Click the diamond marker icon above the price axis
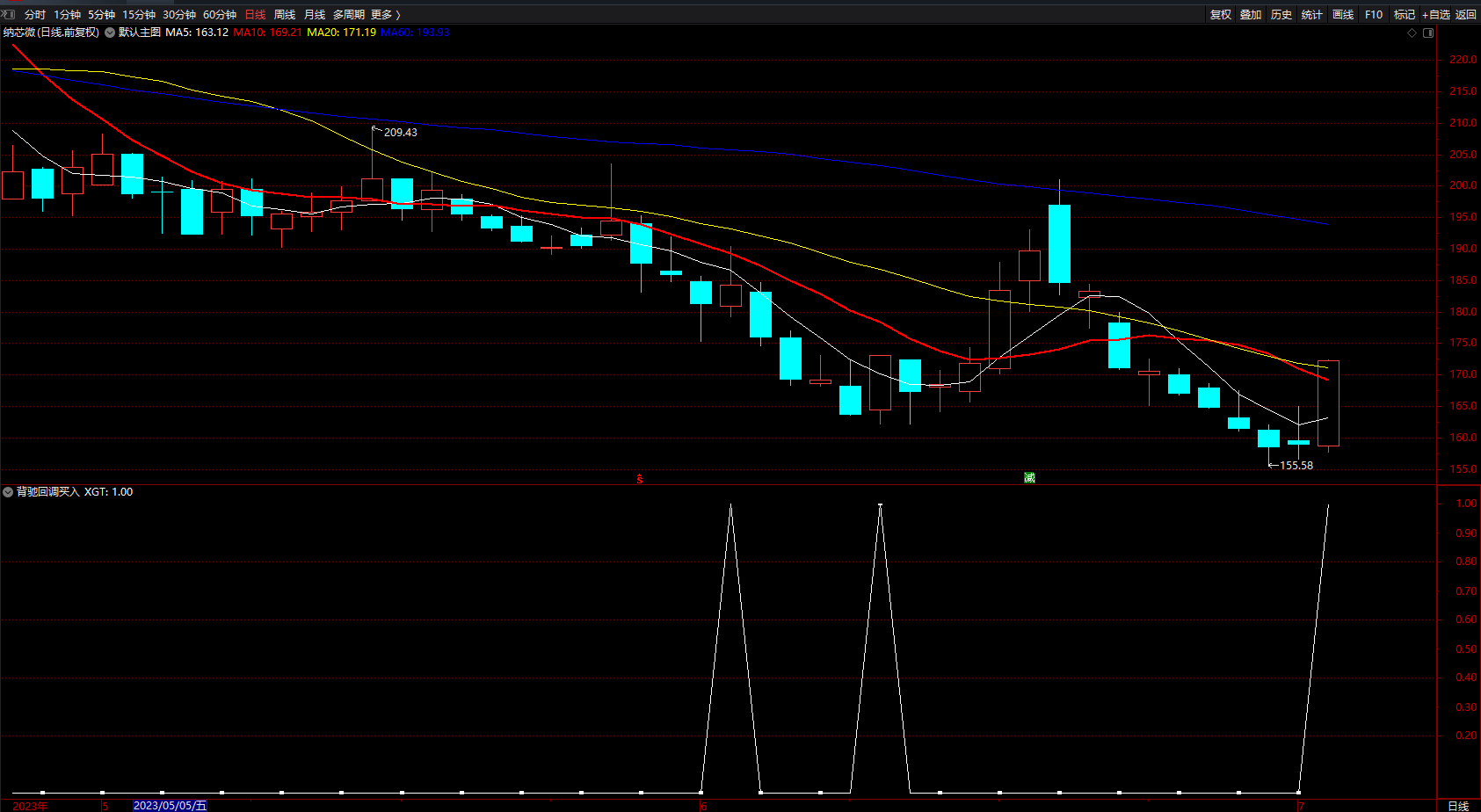This screenshot has height=812, width=1481. click(x=1412, y=33)
